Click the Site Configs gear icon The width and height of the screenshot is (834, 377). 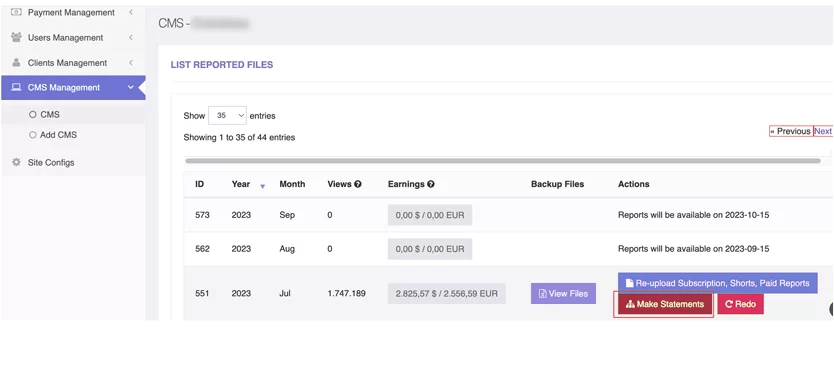tap(16, 162)
